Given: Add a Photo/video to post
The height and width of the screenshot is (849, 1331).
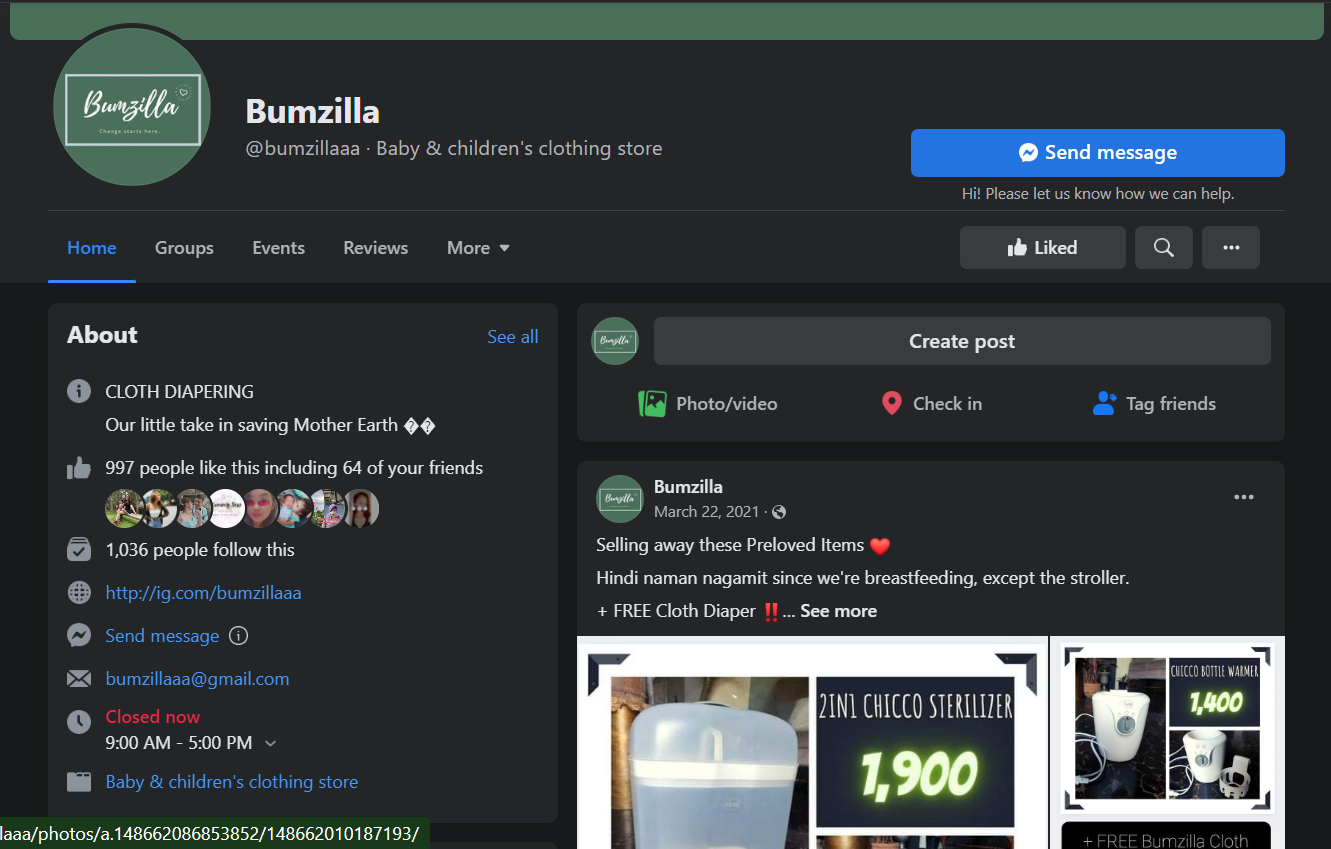Looking at the screenshot, I should click(708, 404).
